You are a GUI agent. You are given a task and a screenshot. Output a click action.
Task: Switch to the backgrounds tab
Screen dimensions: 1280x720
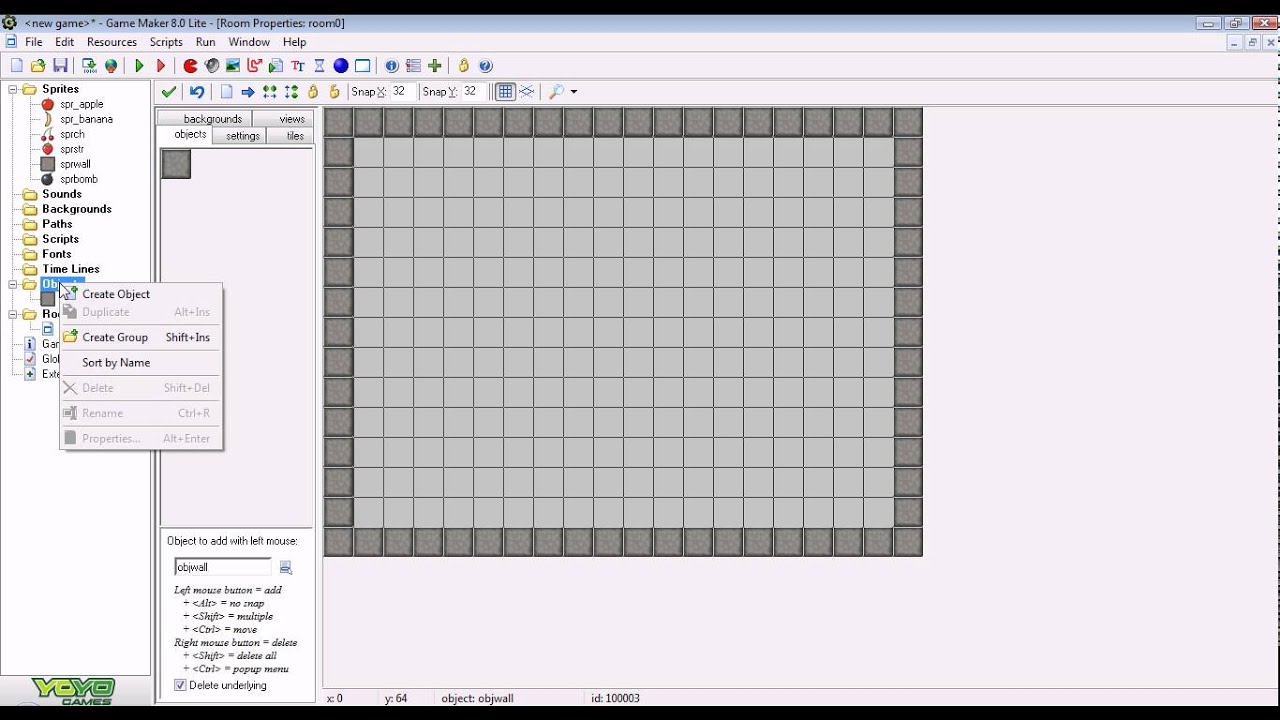point(206,119)
